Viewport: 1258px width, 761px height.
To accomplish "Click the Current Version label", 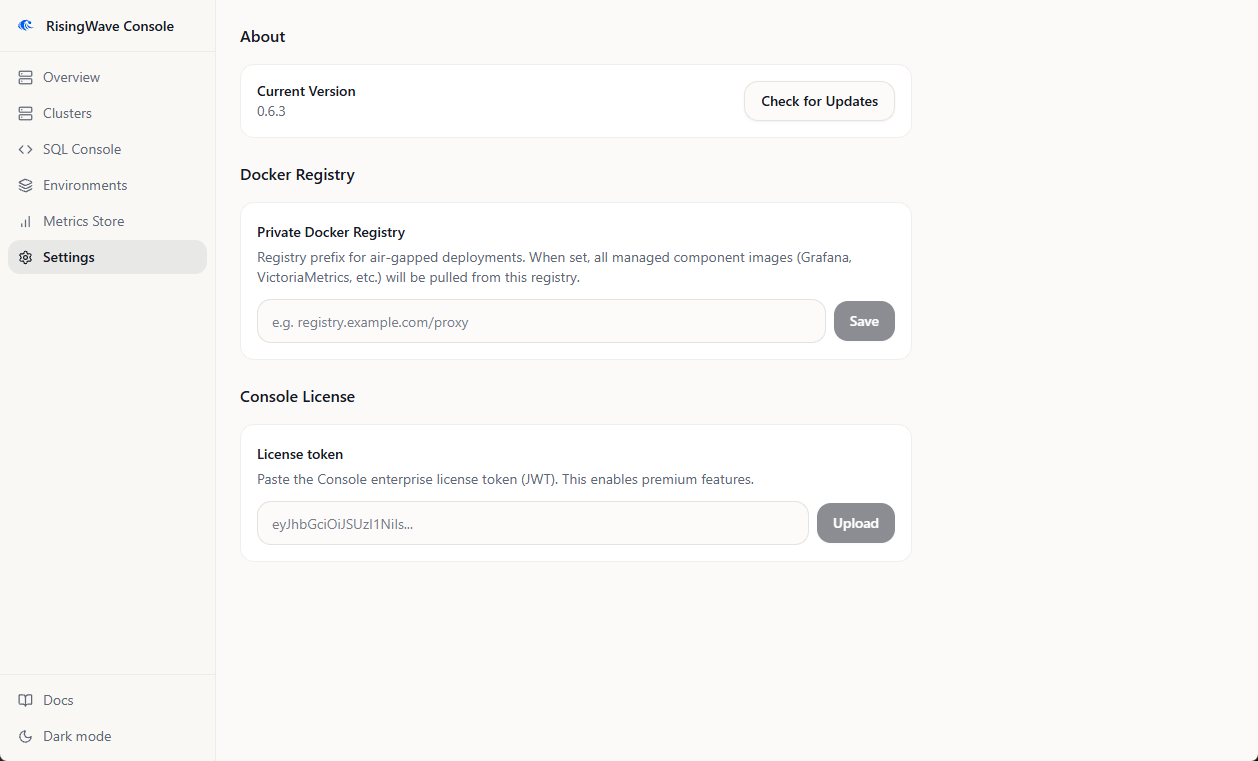I will [306, 91].
